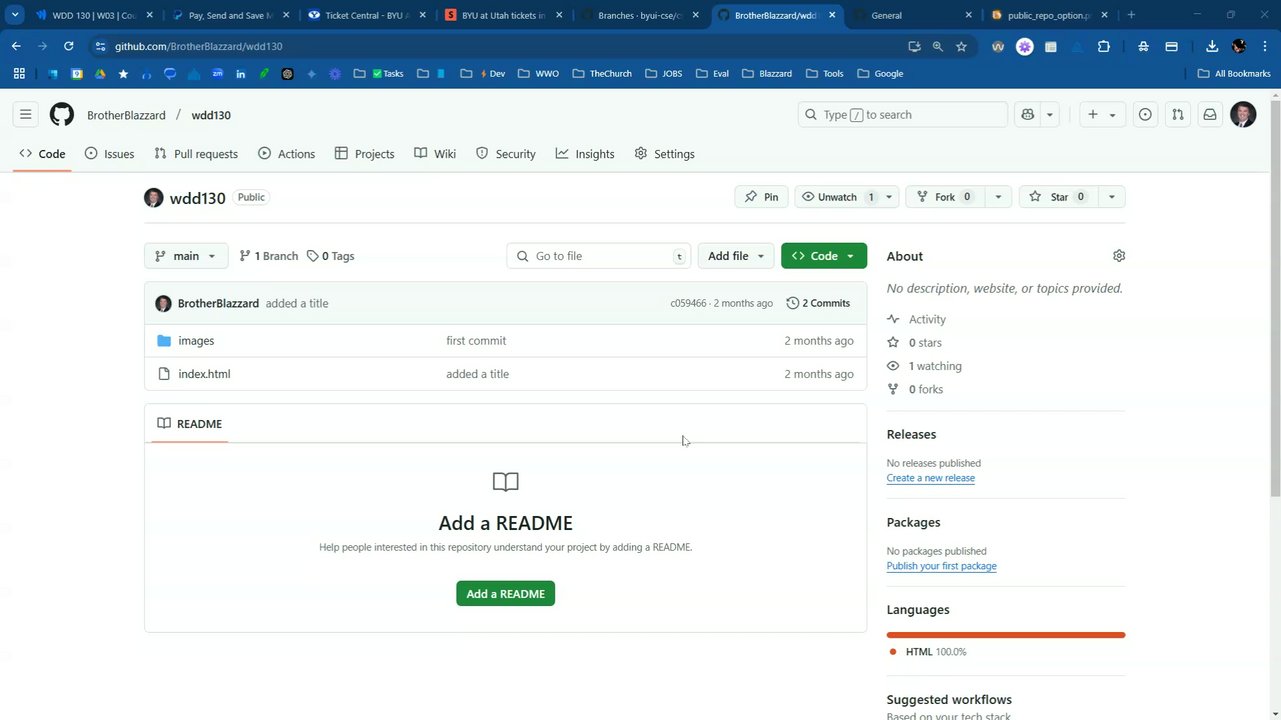Toggle Unwatch for the repository

click(x=838, y=197)
